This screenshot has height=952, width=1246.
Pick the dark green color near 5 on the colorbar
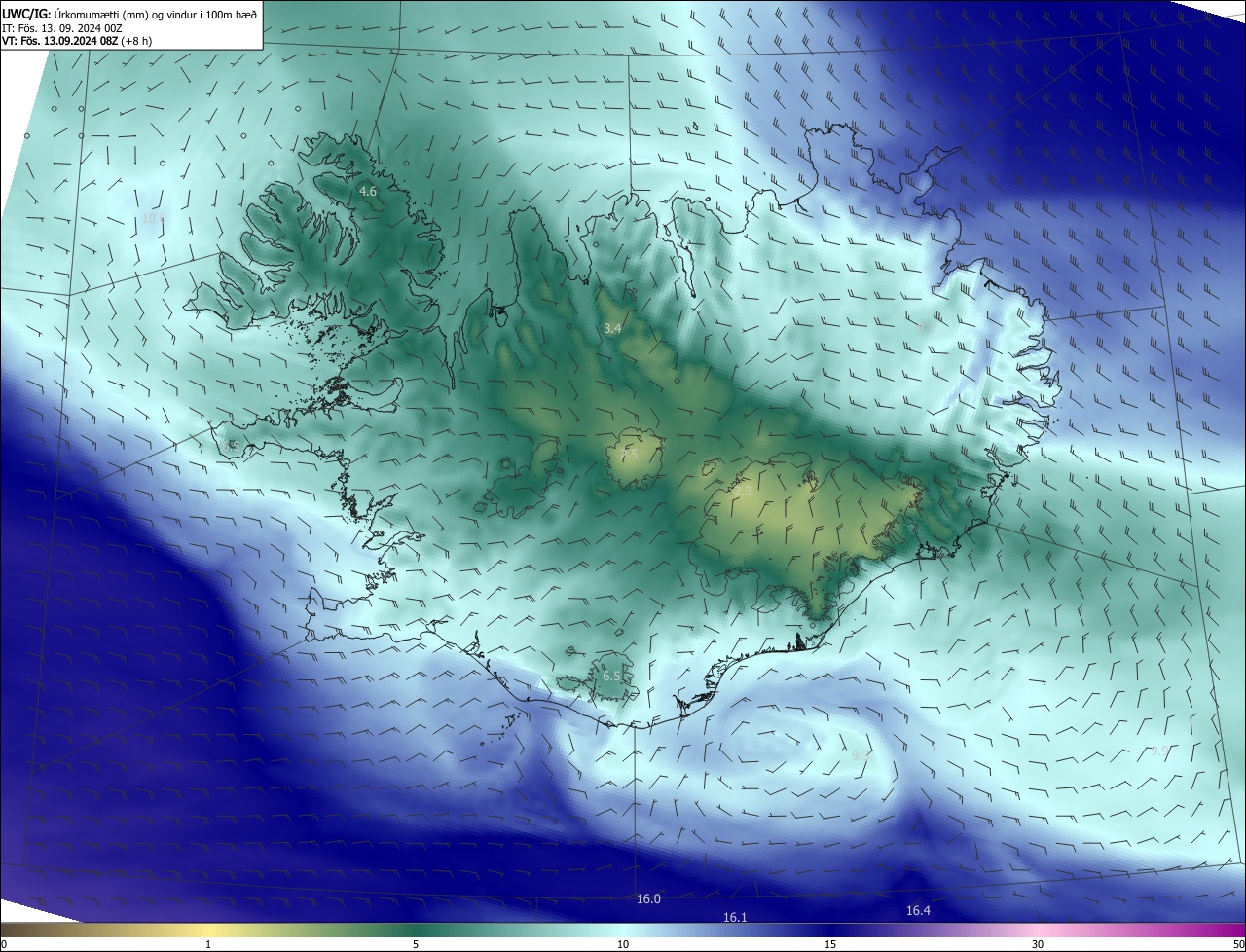point(416,930)
